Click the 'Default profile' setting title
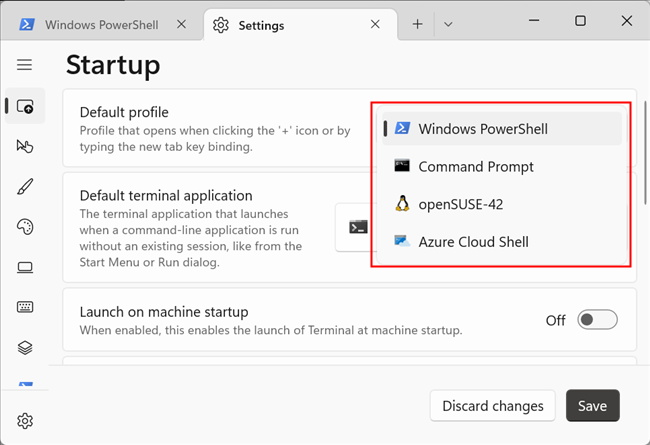Viewport: 650px width, 445px height. [x=124, y=112]
